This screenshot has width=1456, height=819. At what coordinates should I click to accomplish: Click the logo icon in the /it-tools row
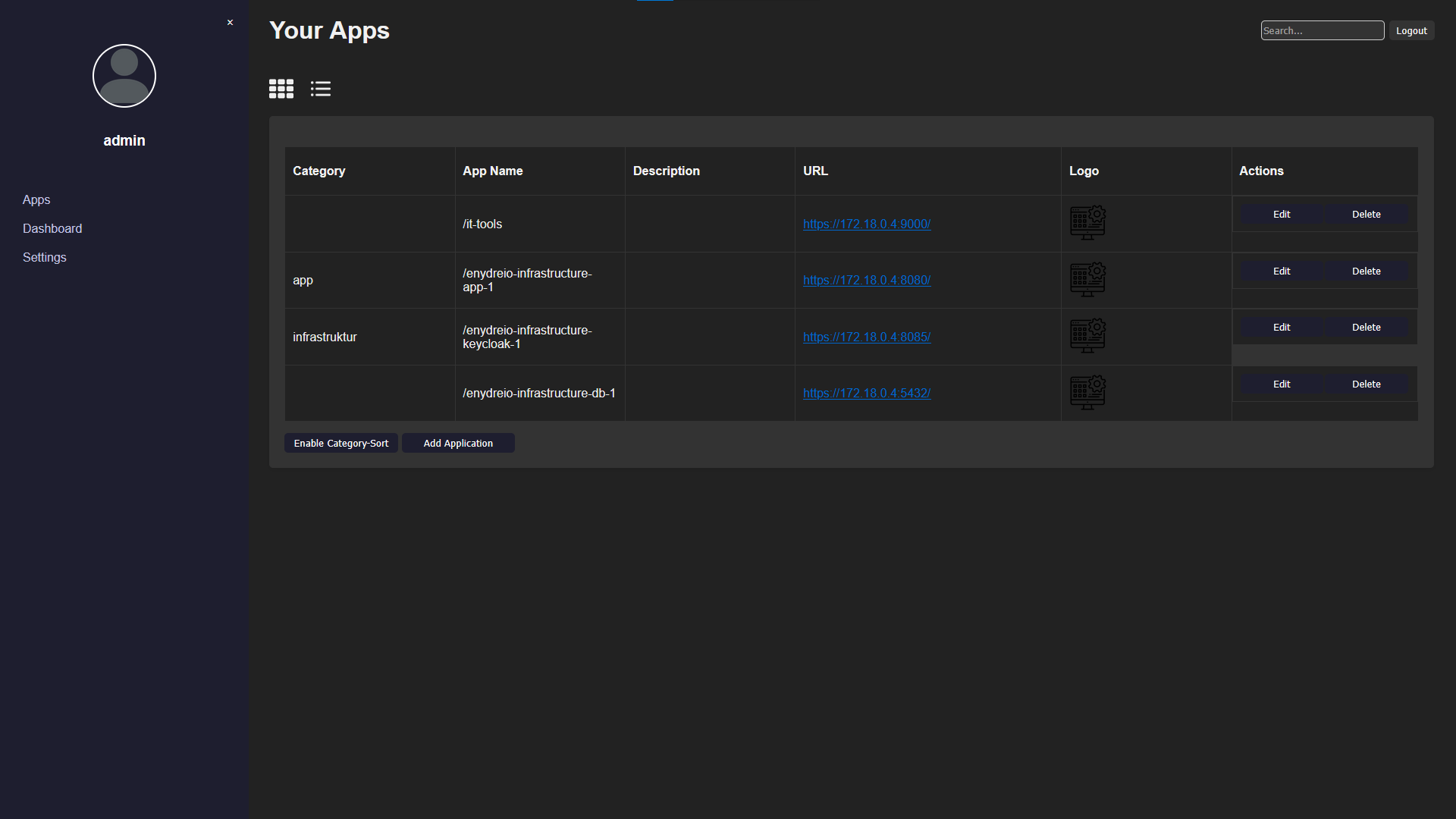(x=1087, y=223)
